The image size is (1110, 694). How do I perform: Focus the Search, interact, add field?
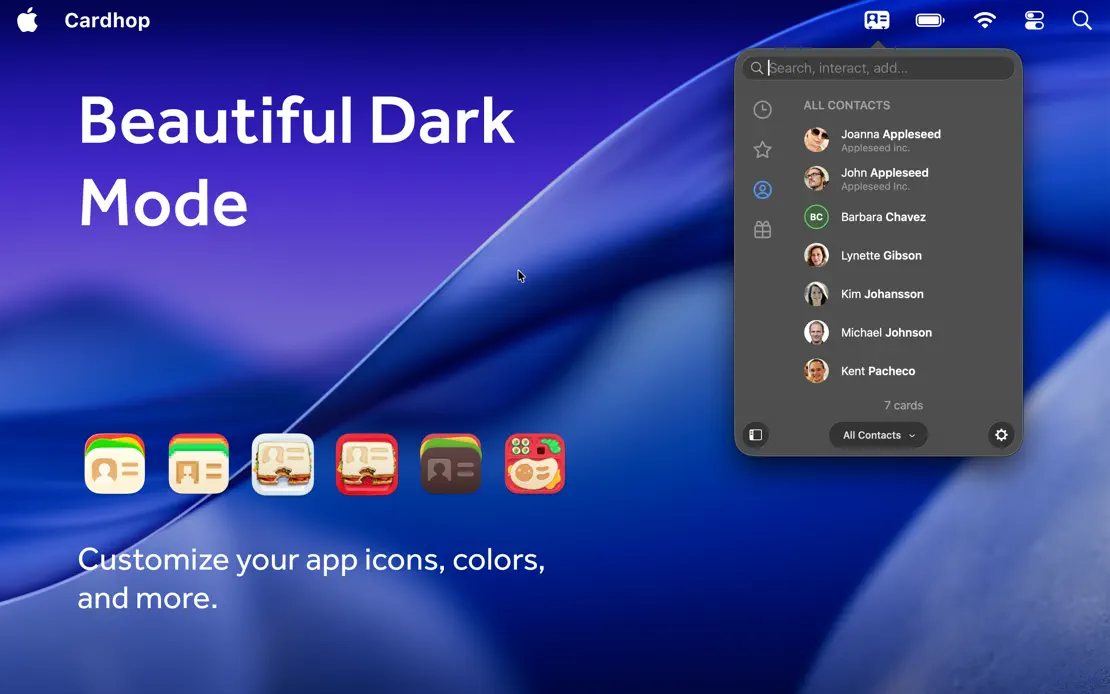coord(878,68)
